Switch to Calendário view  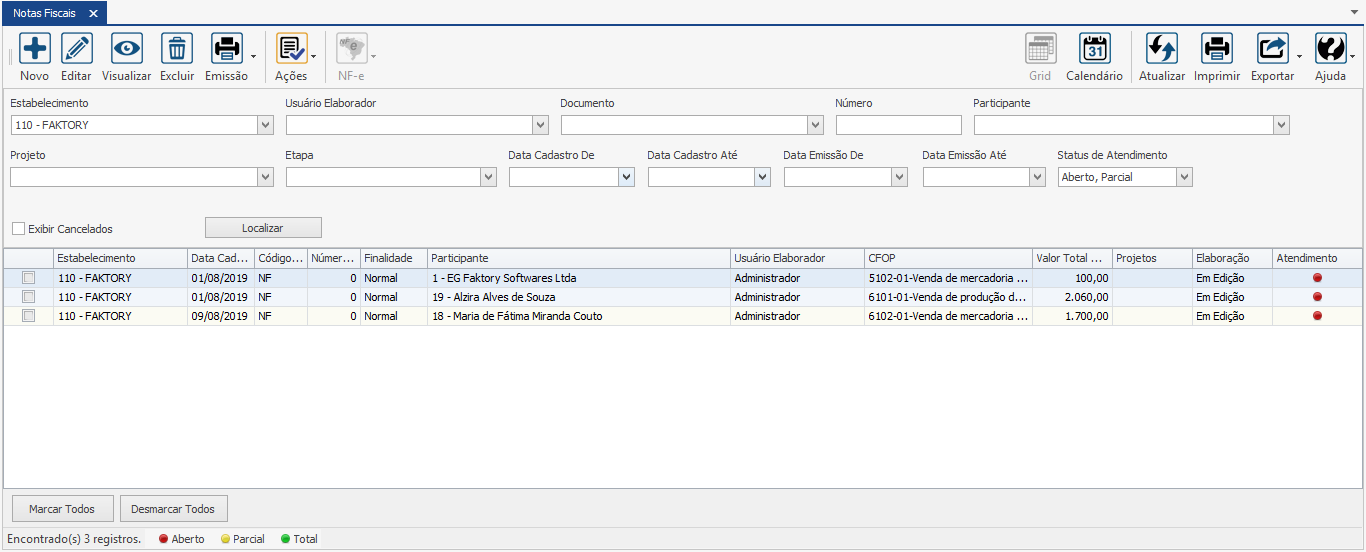[1095, 48]
